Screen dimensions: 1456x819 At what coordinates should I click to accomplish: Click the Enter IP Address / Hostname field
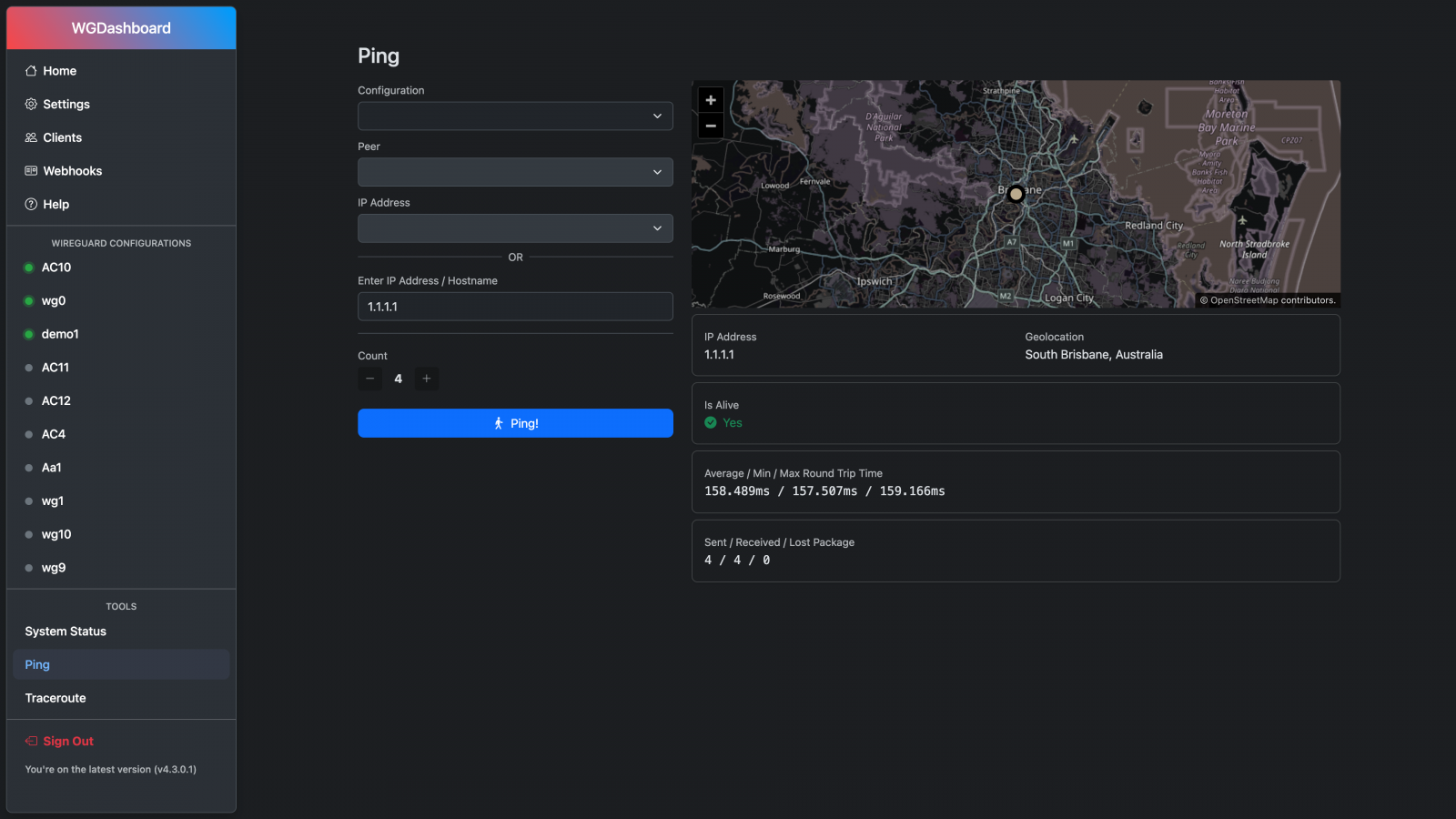515,307
